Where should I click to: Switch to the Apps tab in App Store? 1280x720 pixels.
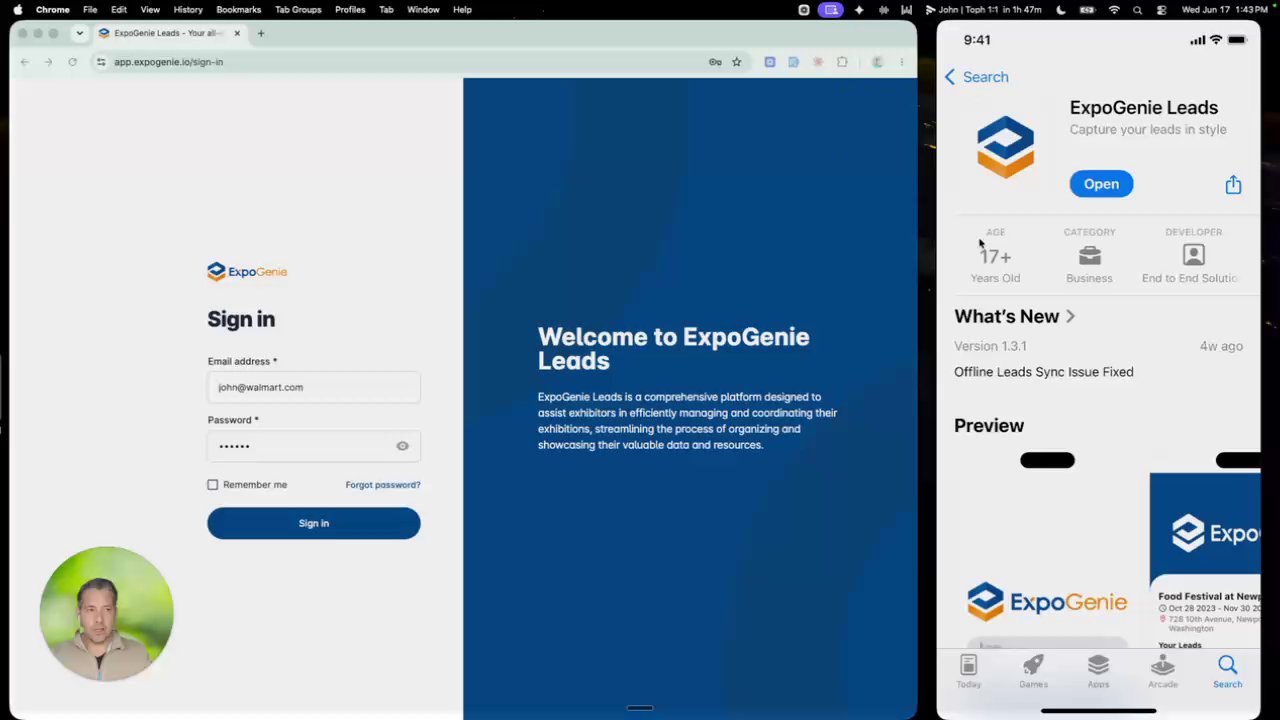tap(1098, 671)
